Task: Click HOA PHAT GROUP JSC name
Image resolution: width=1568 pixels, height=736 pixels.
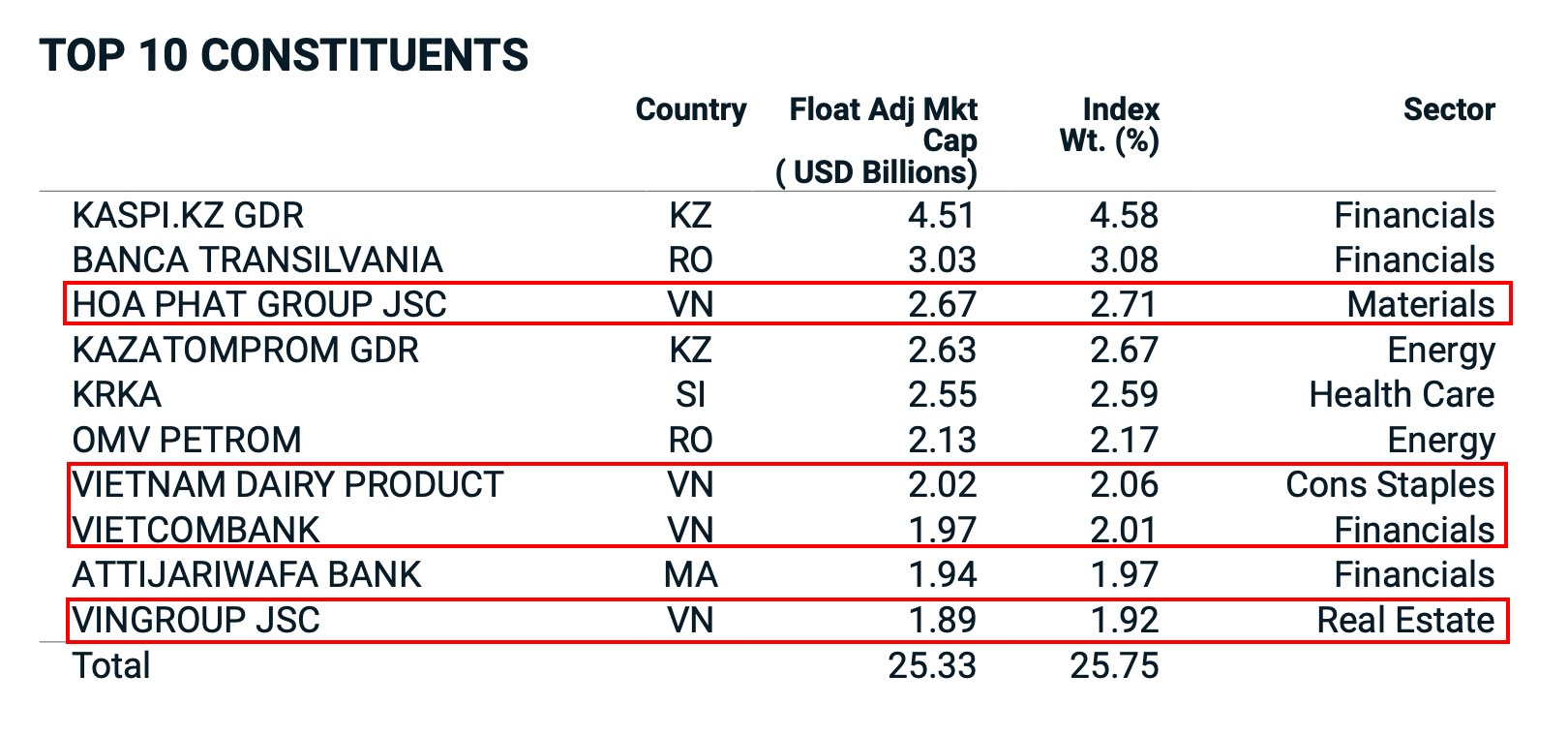Action: [x=259, y=304]
